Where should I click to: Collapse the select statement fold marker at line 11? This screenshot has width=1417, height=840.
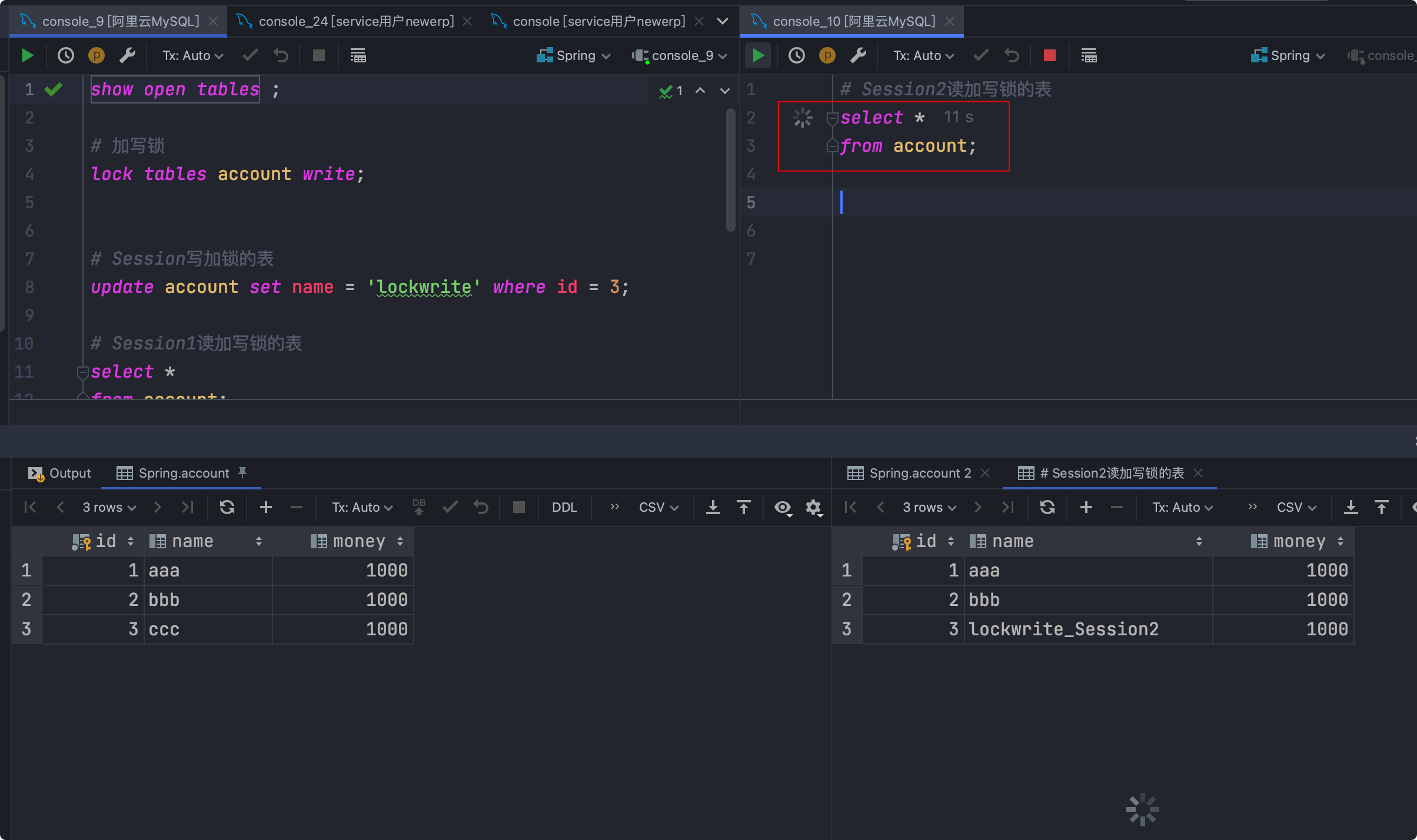tap(82, 372)
